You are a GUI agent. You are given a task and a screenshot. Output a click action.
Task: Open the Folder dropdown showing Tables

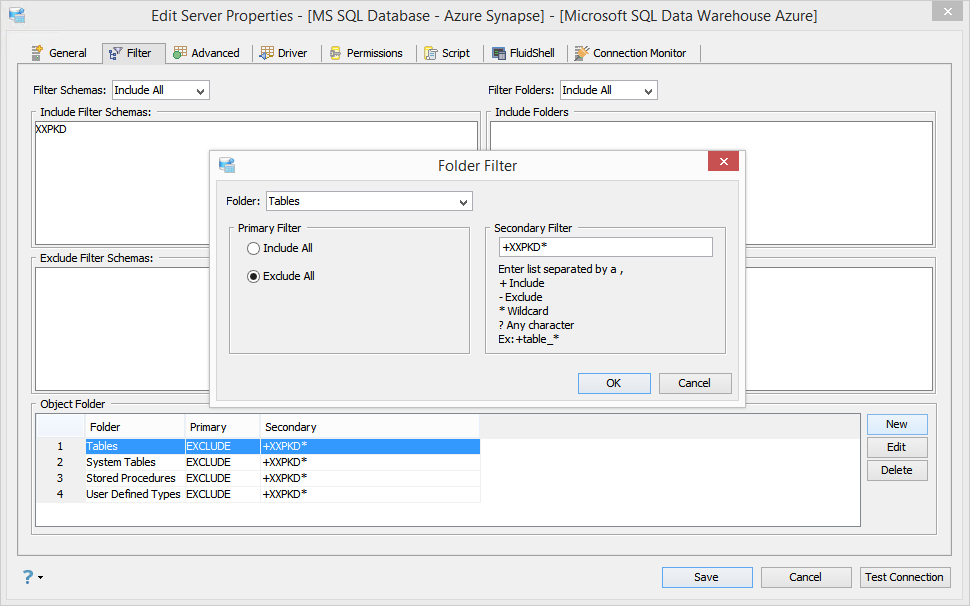tap(369, 201)
